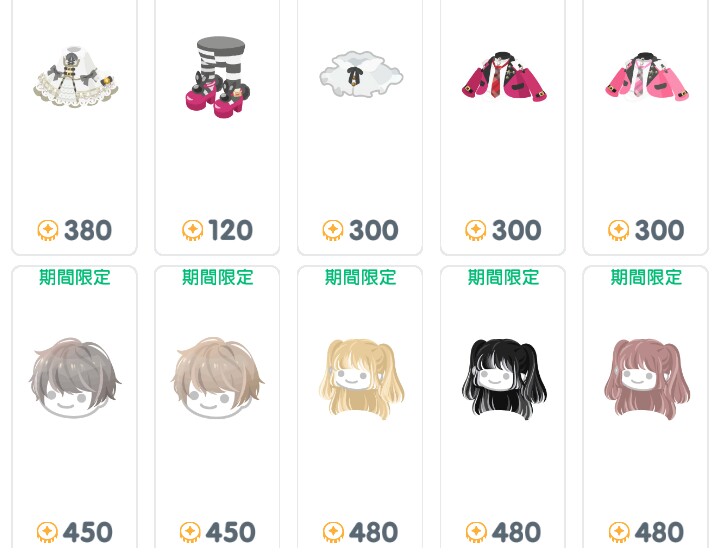
Task: Click the 期間限定 label above blonde hair
Action: (360, 277)
